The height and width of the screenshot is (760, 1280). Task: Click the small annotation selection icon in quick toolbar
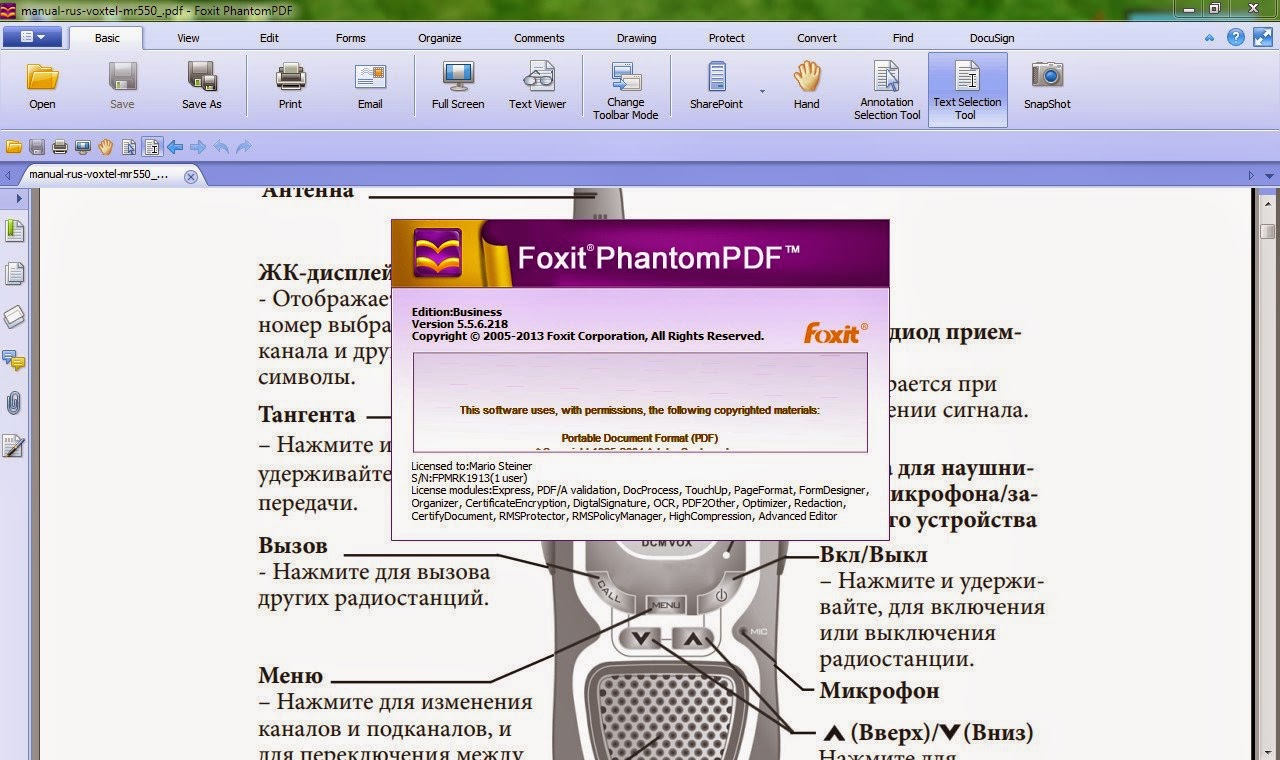pos(129,147)
